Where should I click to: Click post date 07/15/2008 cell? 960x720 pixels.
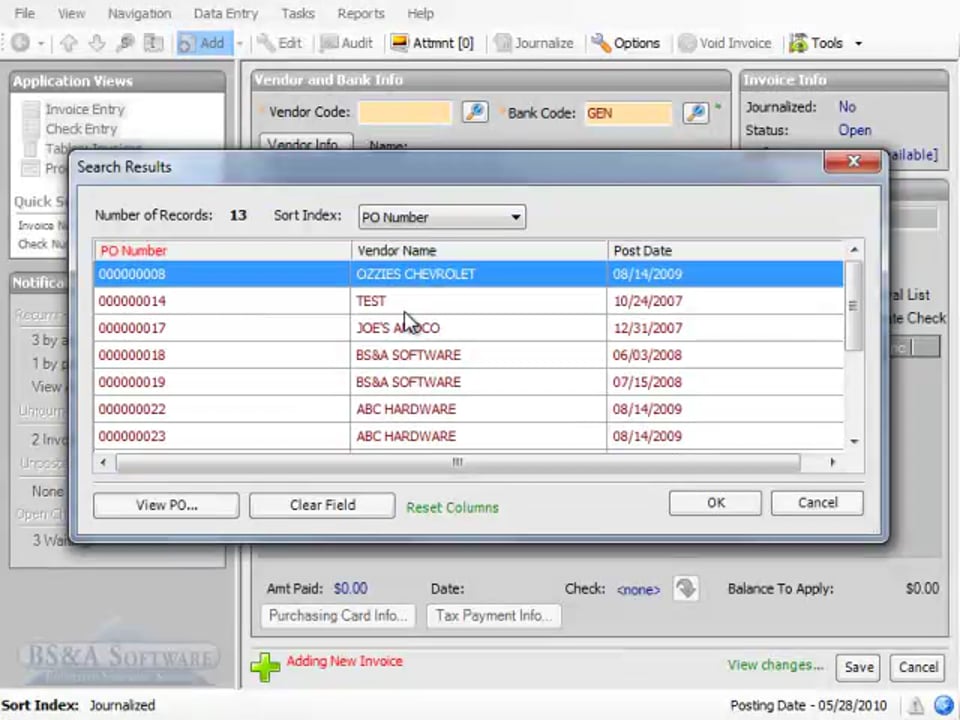coord(726,382)
